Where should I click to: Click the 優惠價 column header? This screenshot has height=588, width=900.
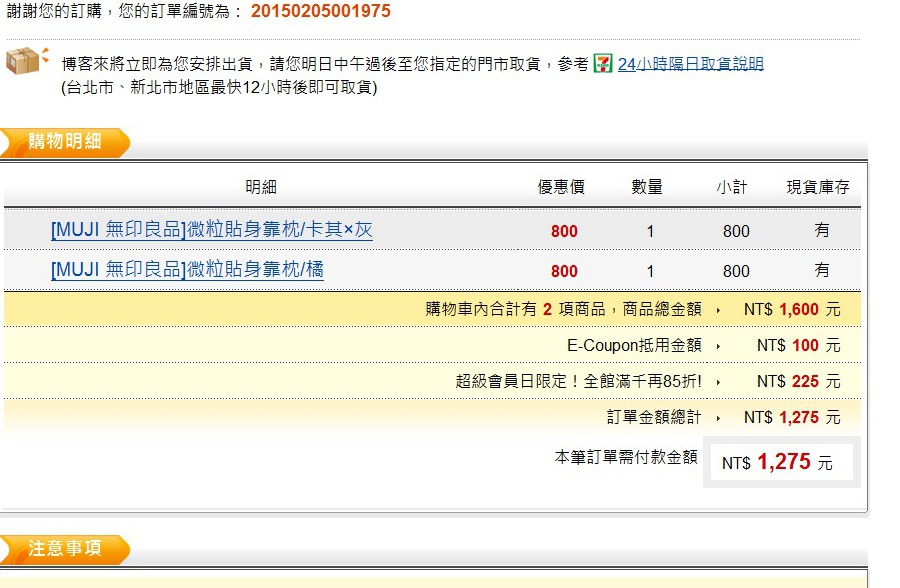561,187
